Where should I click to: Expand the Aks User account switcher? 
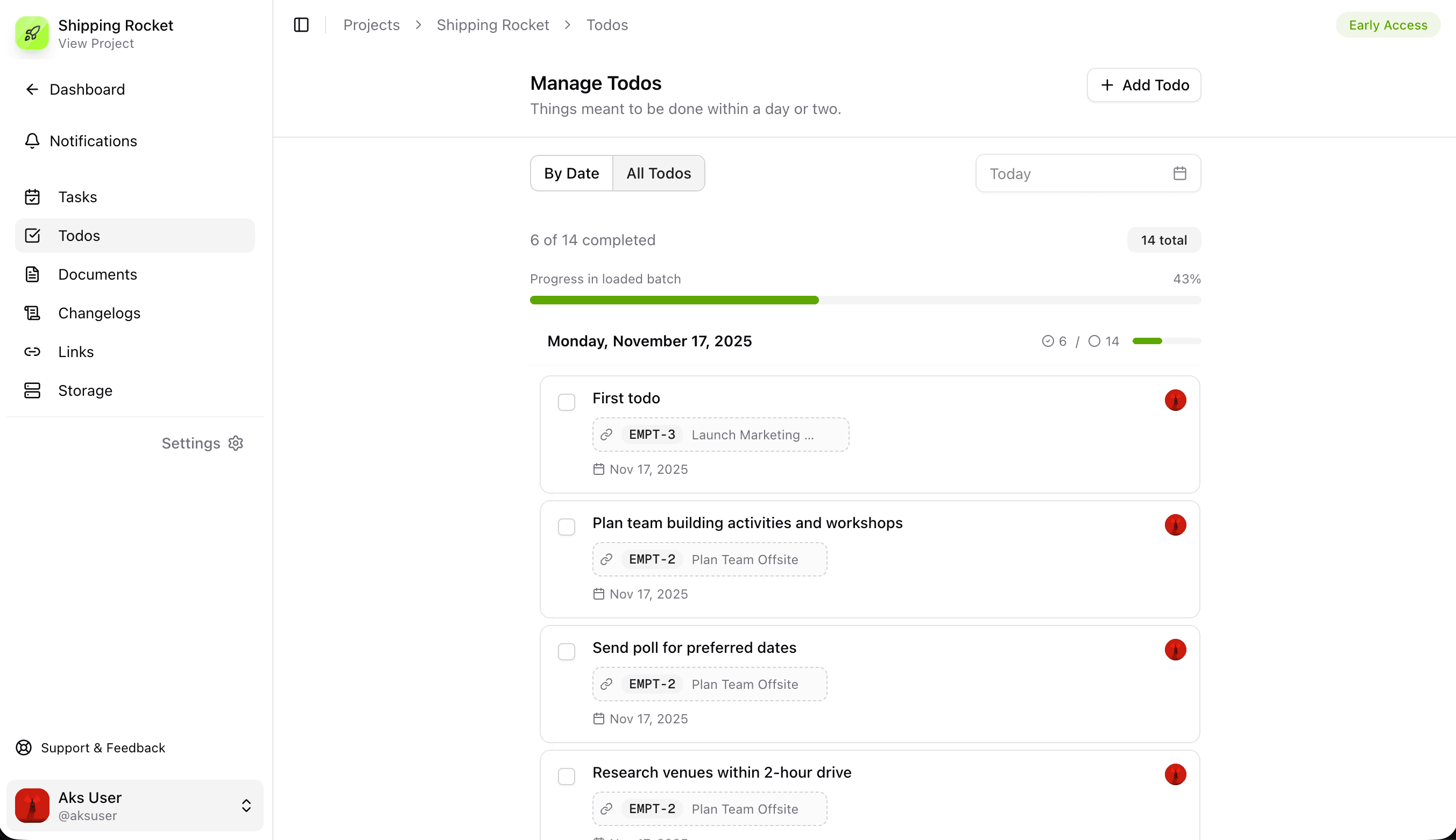coord(246,806)
